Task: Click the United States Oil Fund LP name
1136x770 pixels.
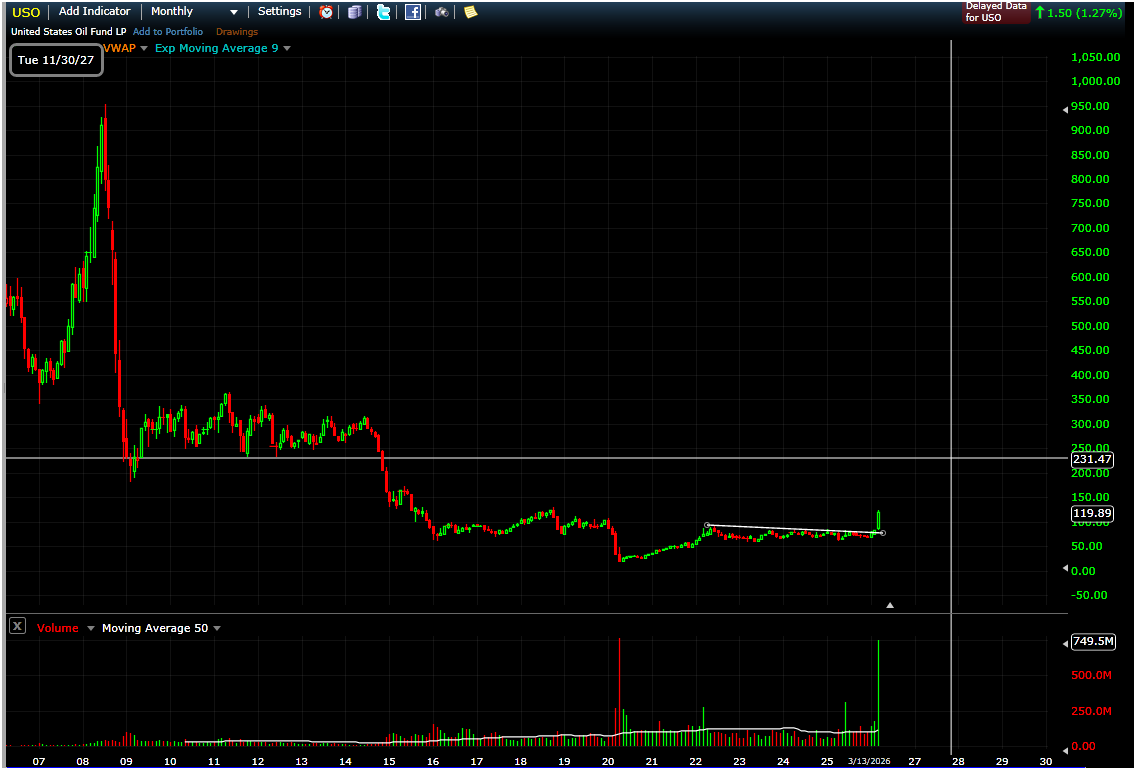Action: pyautogui.click(x=68, y=32)
